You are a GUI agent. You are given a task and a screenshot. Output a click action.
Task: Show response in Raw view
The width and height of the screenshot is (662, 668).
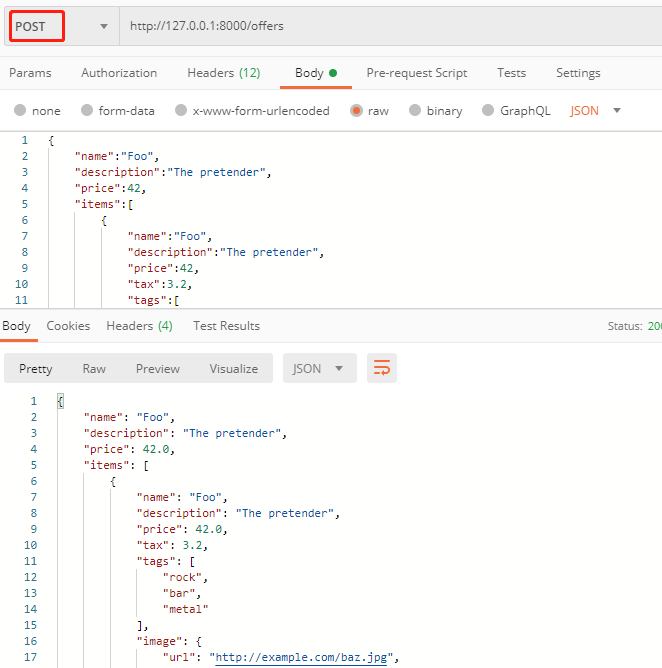click(94, 368)
